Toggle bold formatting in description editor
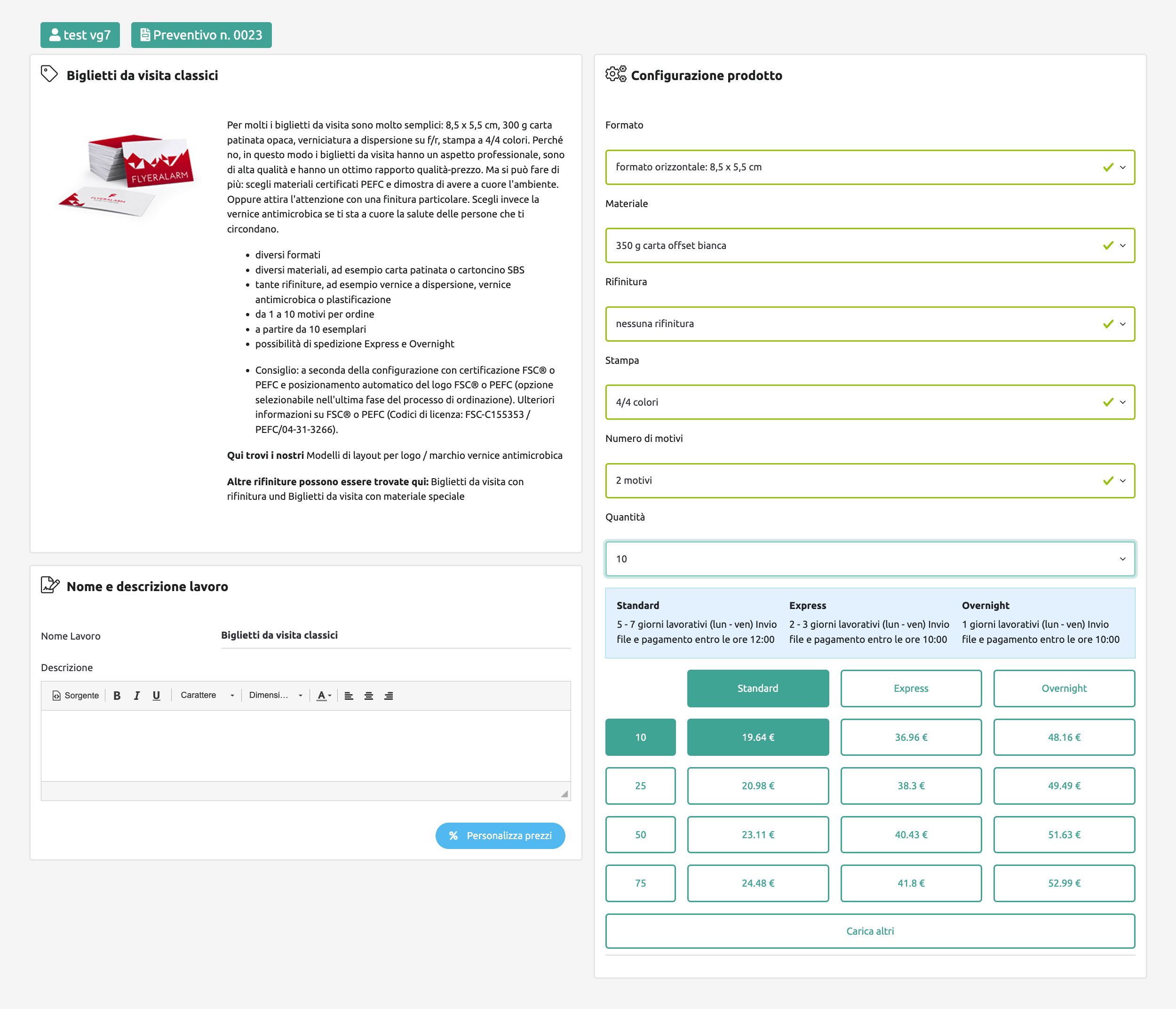The height and width of the screenshot is (1009, 1176). [117, 696]
